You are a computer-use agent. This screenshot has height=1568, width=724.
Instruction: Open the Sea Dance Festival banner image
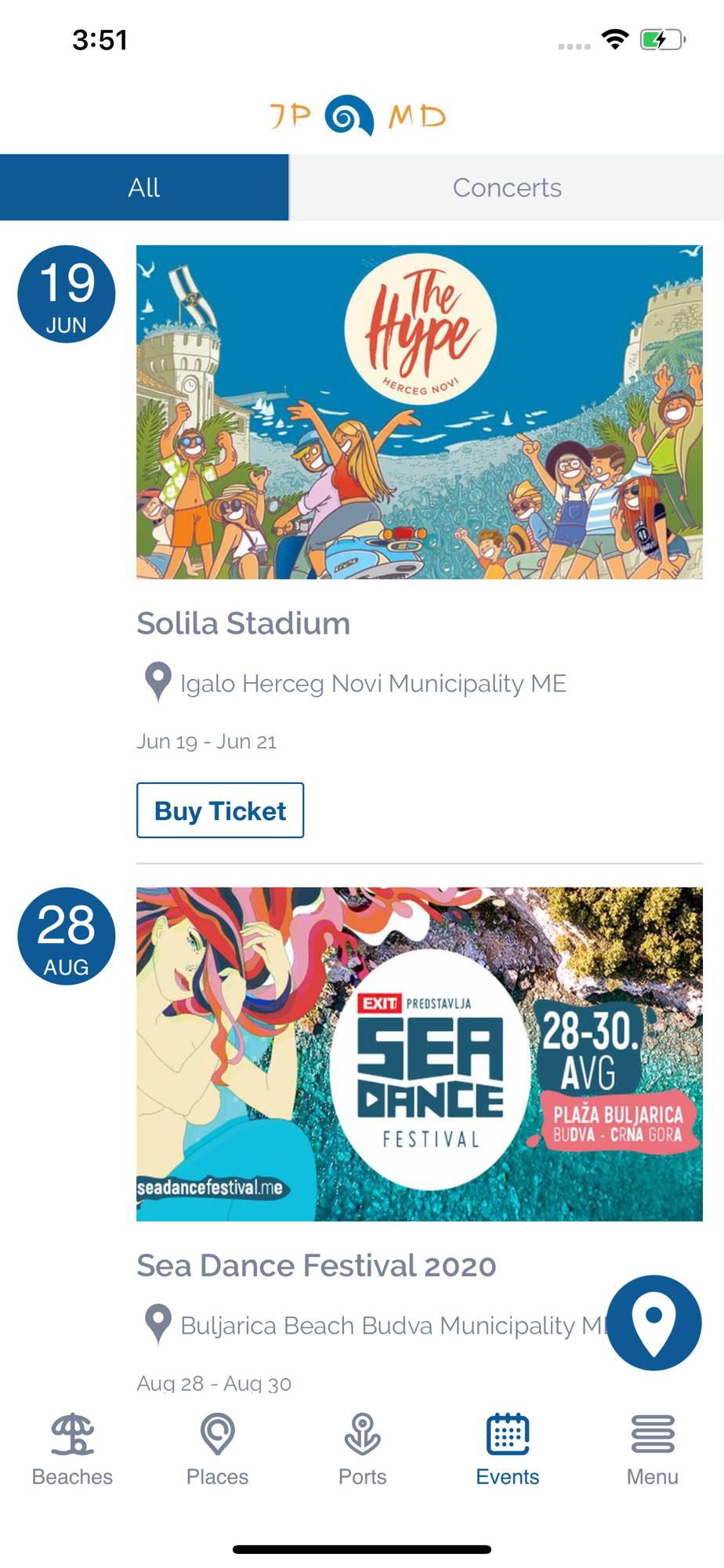pyautogui.click(x=419, y=1054)
